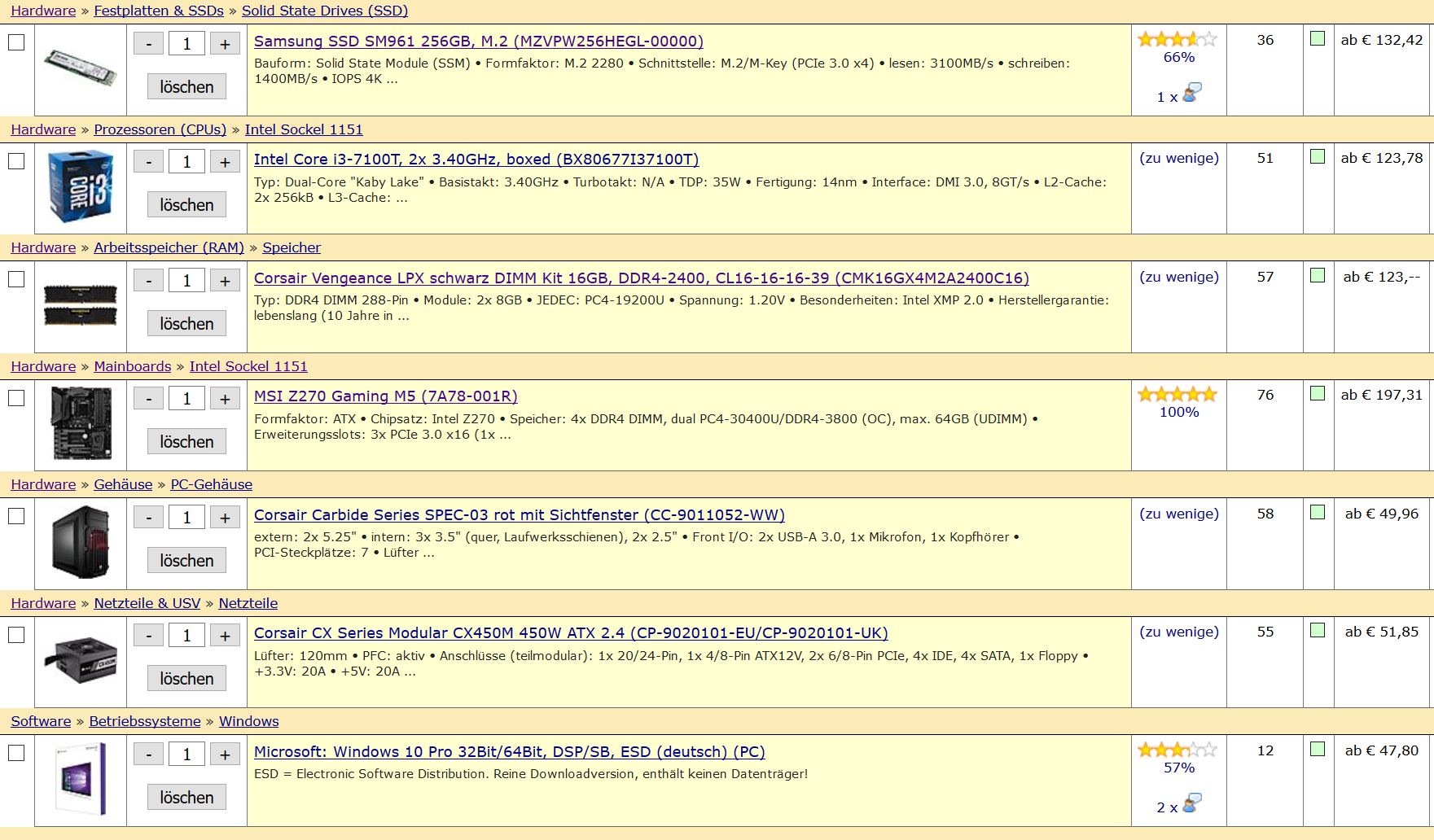Decrease the Corsair Carbide case quantity with minus
Viewport: 1434px width, 840px height.
pos(148,518)
